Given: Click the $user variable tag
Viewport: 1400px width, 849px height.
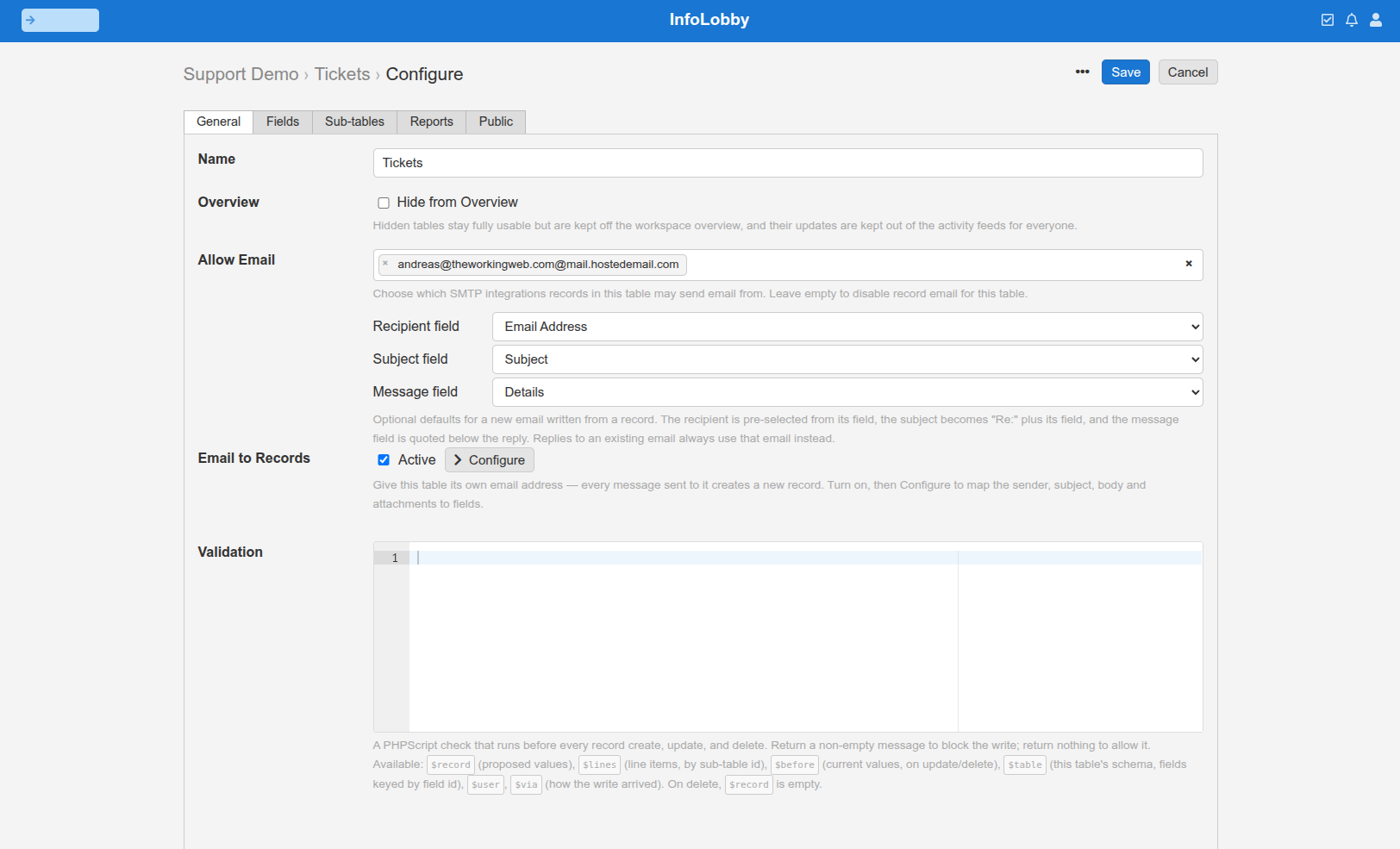Looking at the screenshot, I should point(485,784).
